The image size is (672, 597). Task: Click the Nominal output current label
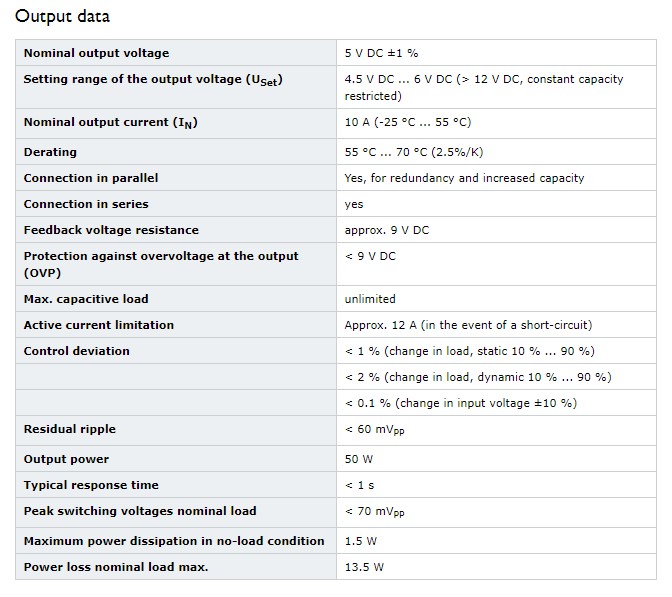111,123
